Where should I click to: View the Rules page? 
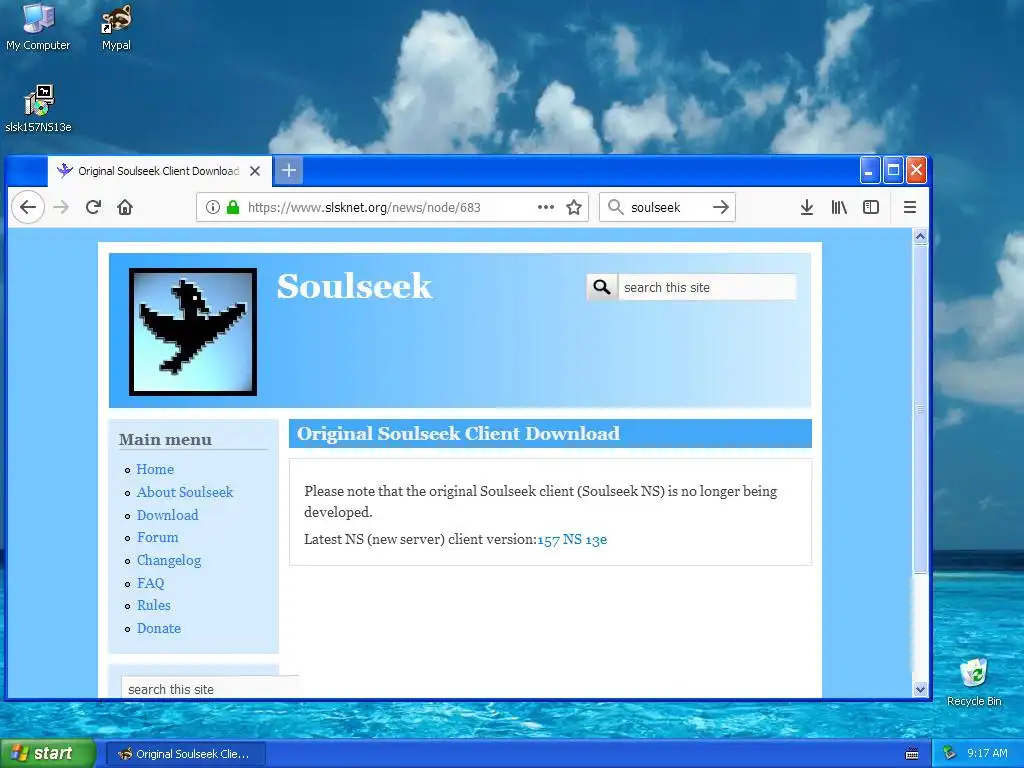(153, 605)
